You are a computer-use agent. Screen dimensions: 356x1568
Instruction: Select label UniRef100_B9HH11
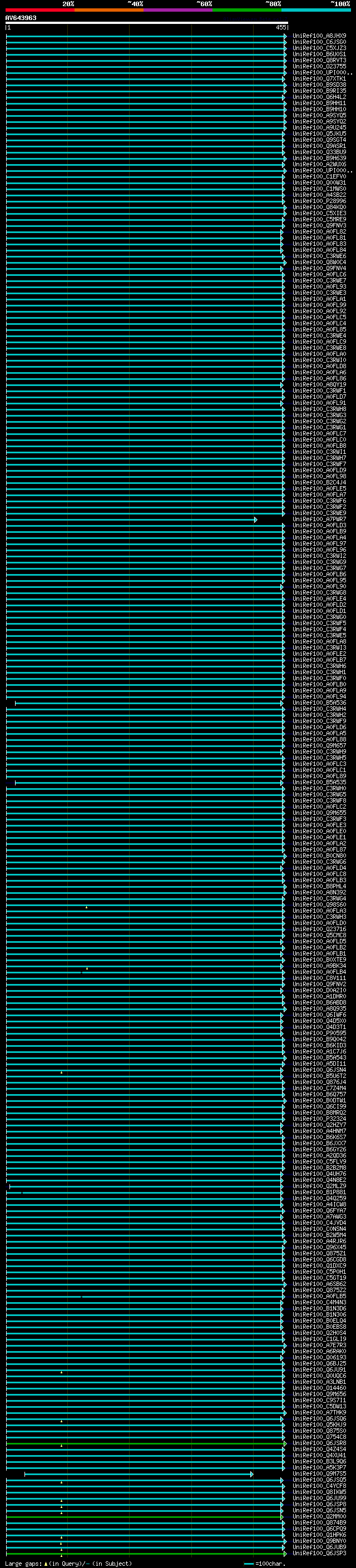click(x=319, y=103)
